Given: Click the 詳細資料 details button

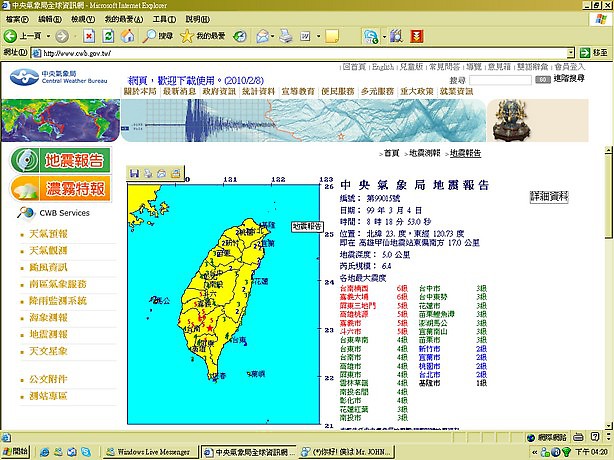Looking at the screenshot, I should [549, 196].
